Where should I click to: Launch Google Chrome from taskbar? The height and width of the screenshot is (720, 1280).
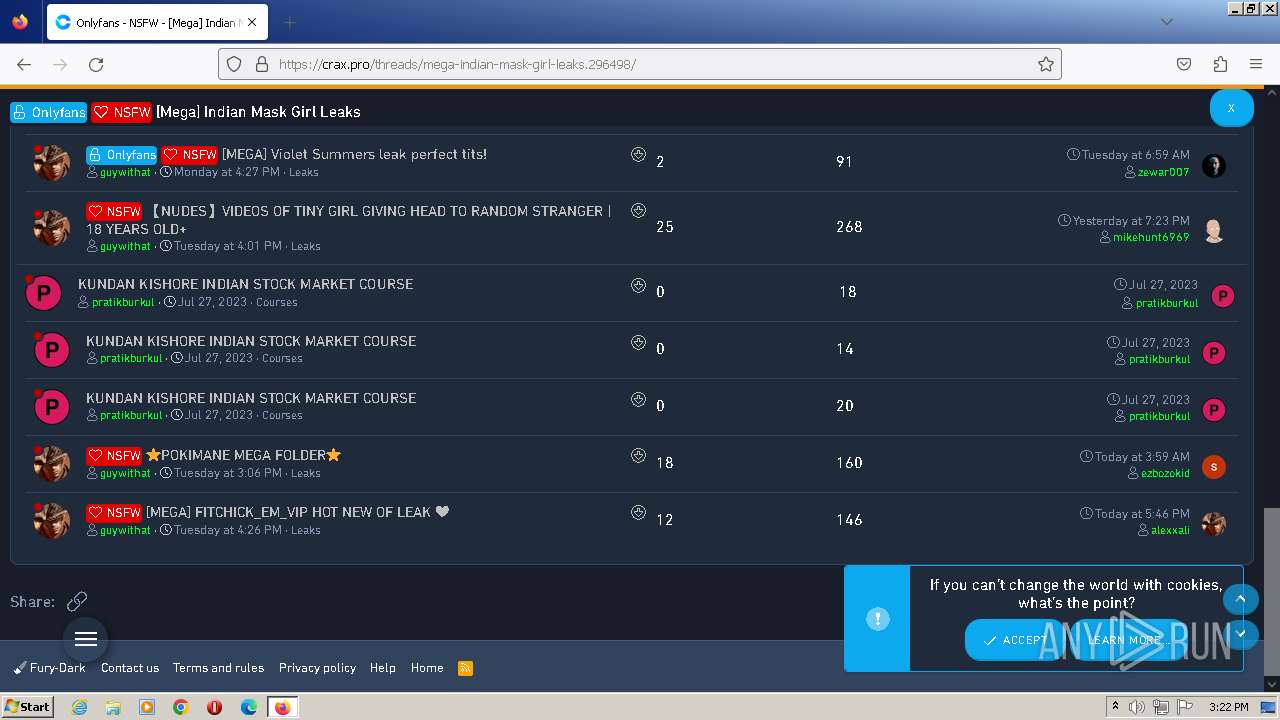coord(181,707)
